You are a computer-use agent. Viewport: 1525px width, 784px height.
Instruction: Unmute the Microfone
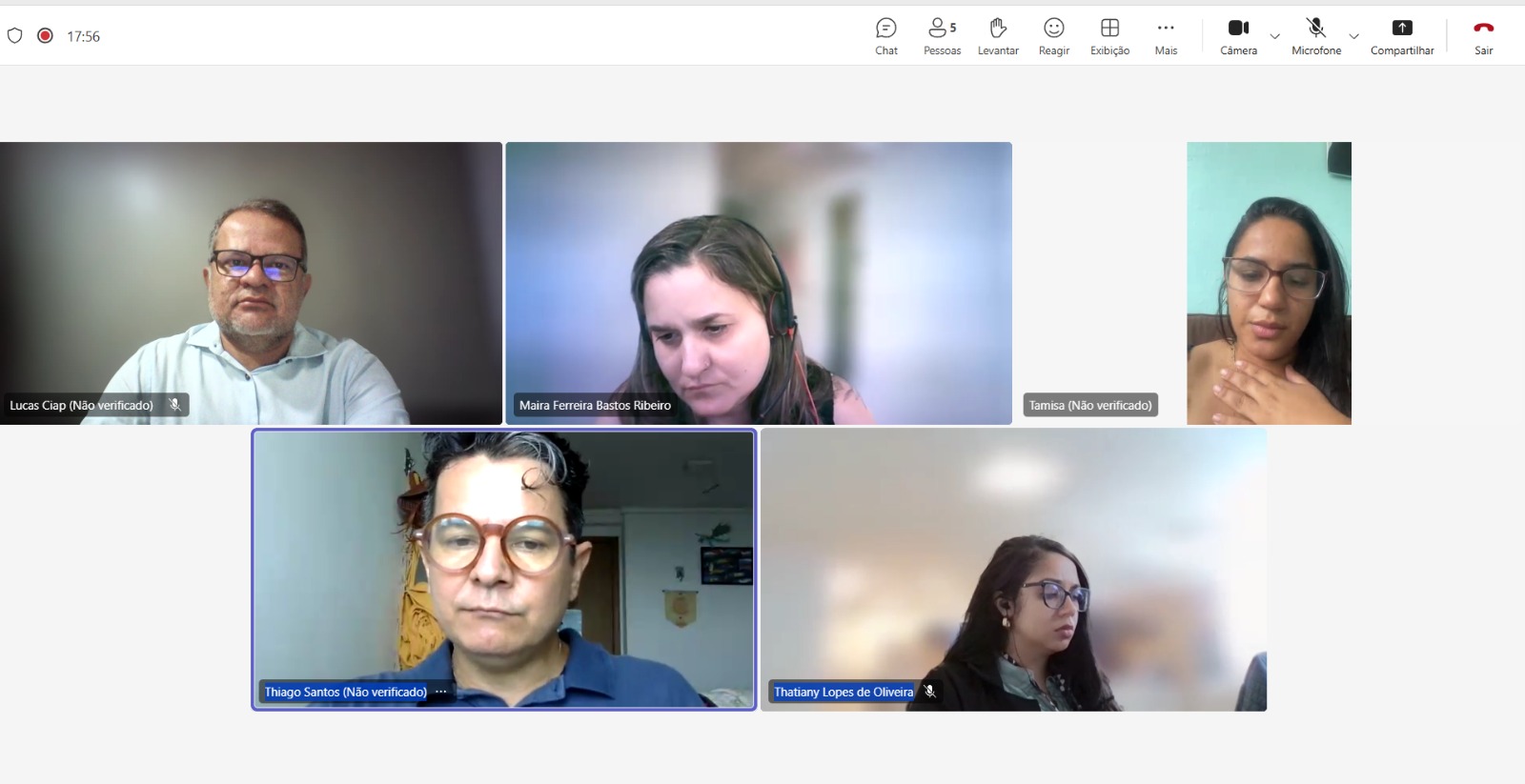click(1315, 36)
